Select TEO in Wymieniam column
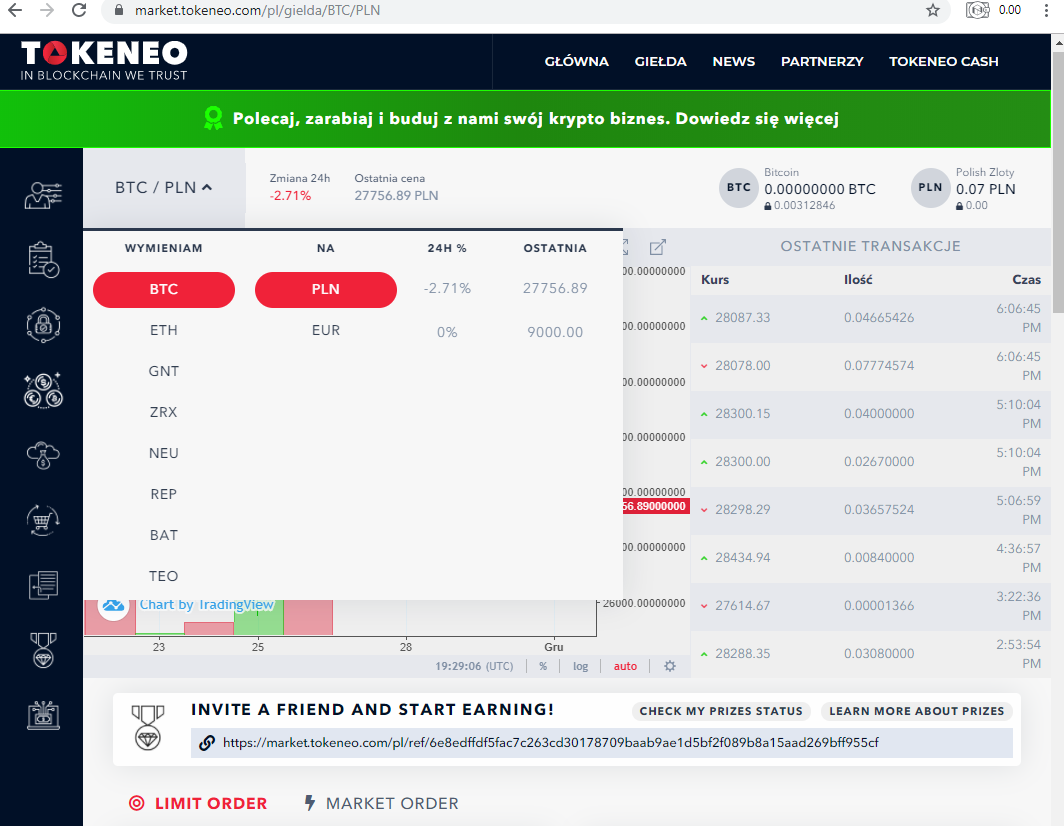The image size is (1064, 826). click(164, 576)
